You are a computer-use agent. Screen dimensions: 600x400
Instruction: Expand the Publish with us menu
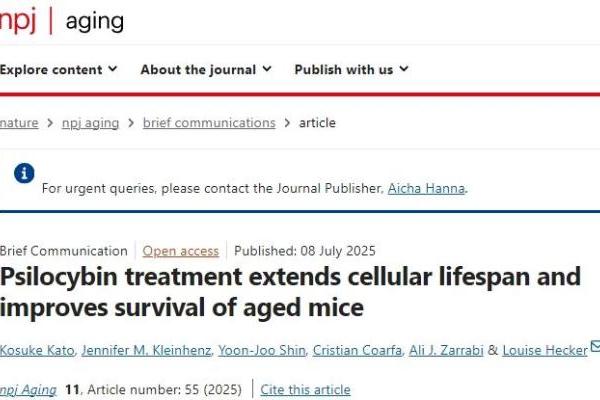click(x=350, y=70)
